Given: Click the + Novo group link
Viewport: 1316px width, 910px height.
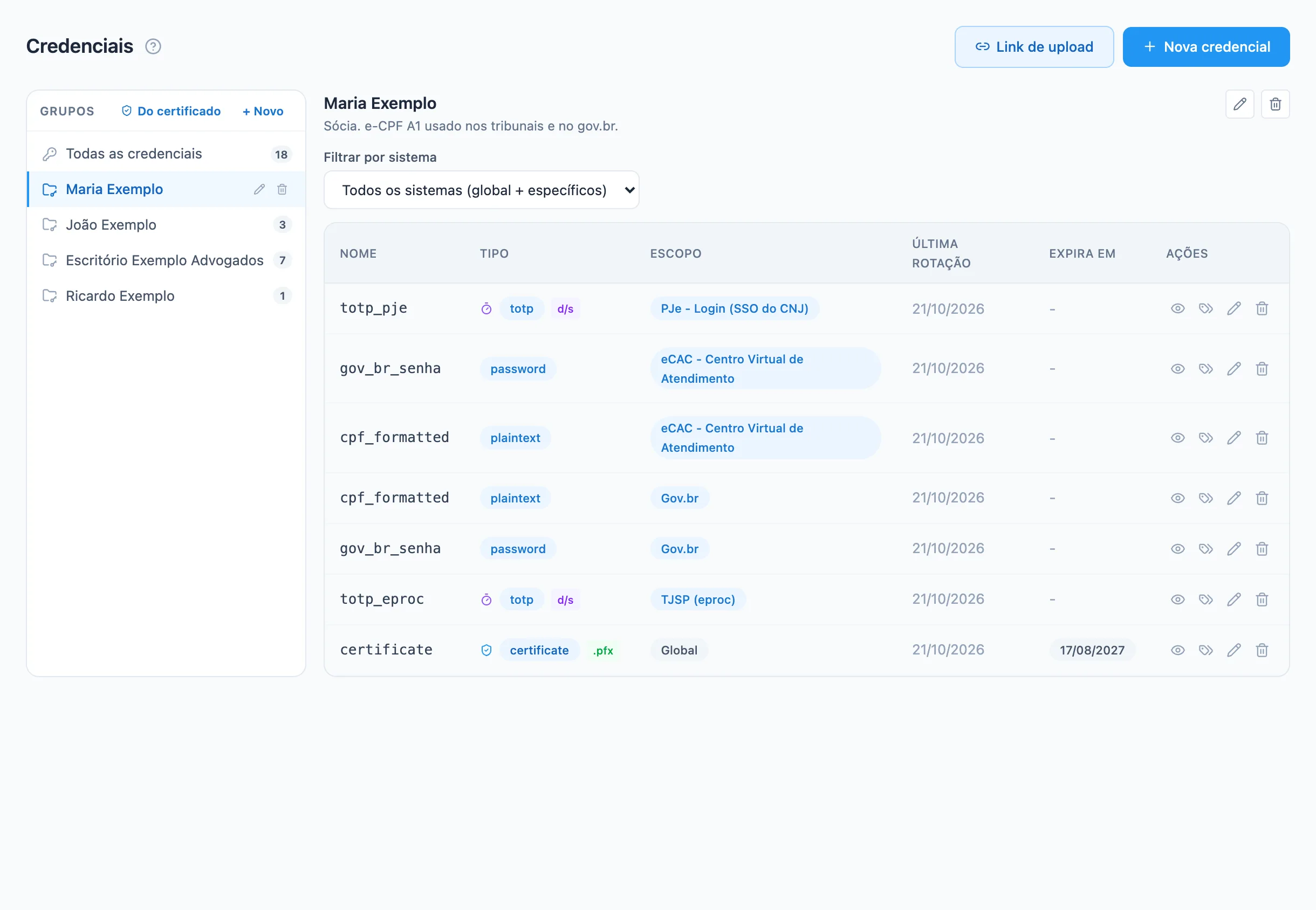Looking at the screenshot, I should click(x=263, y=111).
